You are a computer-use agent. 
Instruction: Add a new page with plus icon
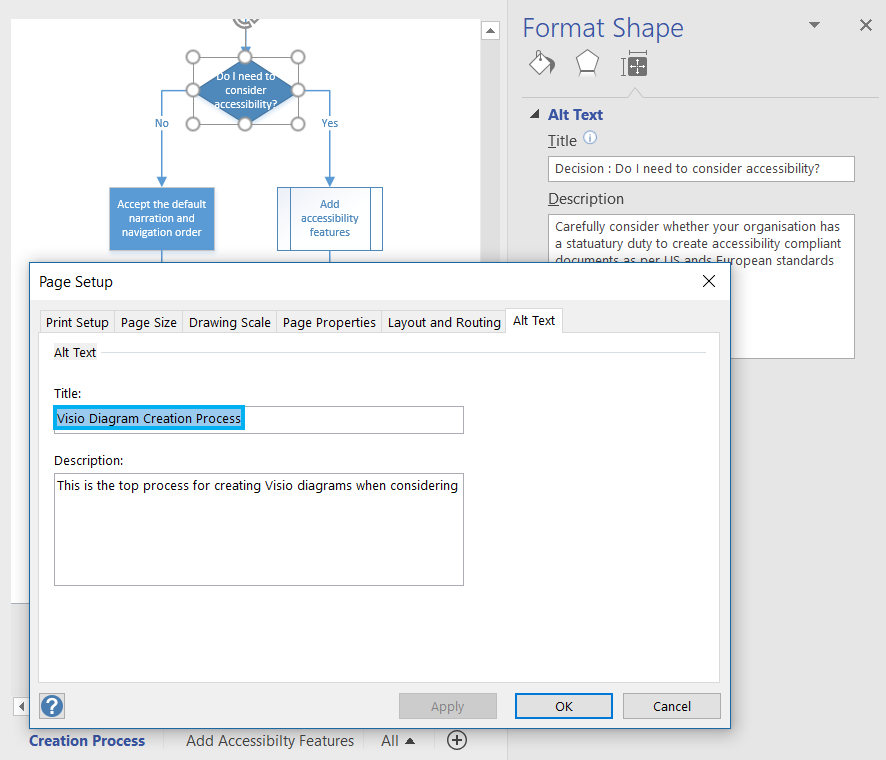coord(457,740)
